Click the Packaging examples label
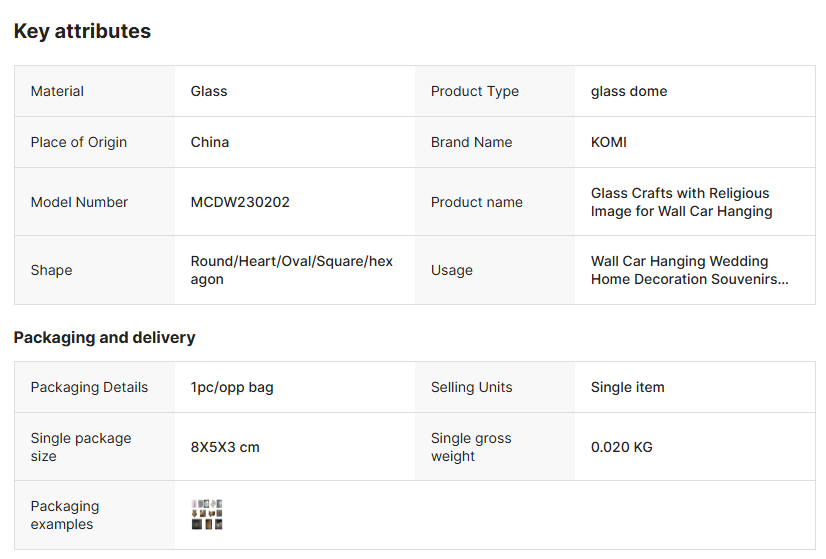 click(x=65, y=515)
